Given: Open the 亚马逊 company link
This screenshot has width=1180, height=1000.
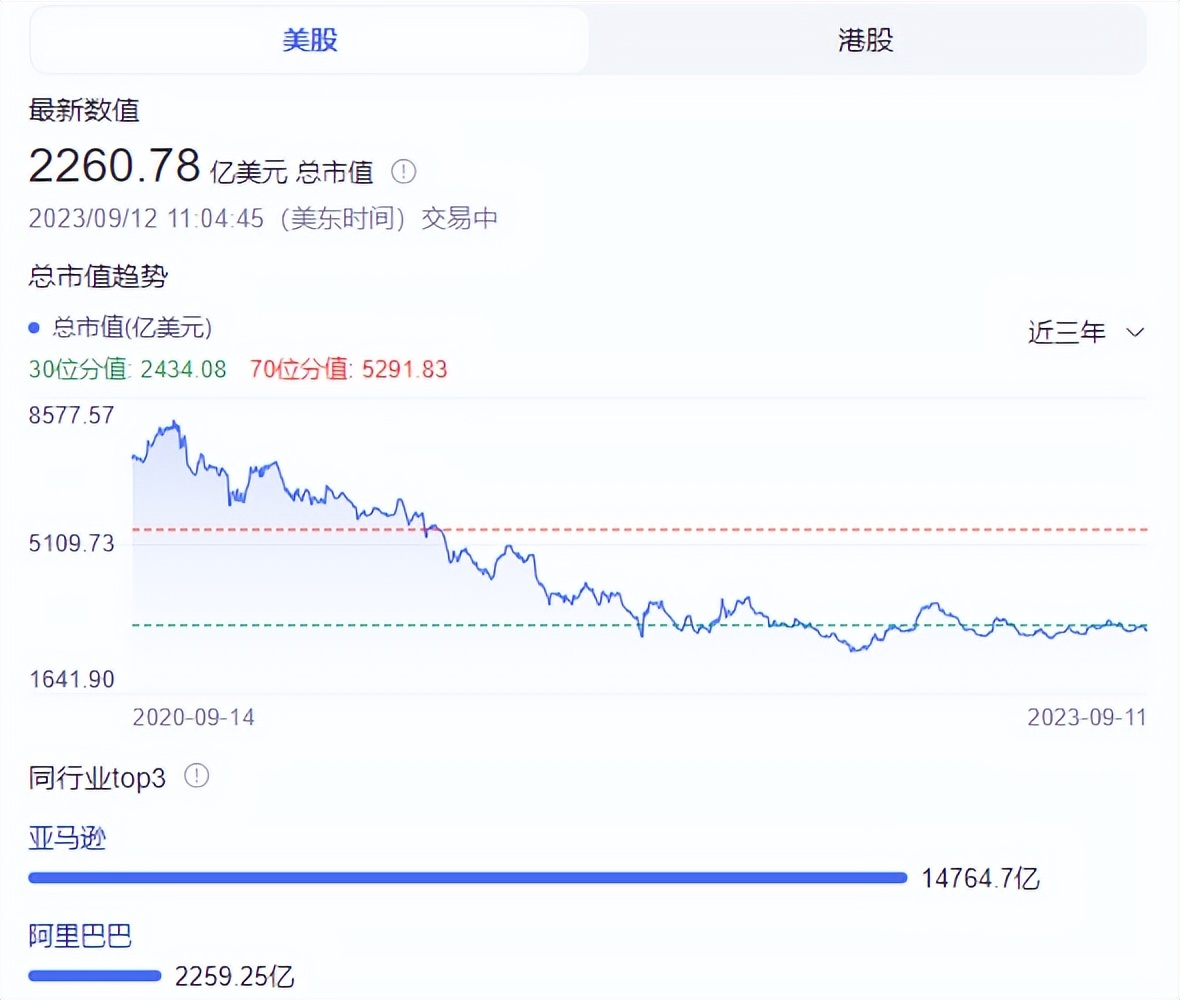Looking at the screenshot, I should [67, 838].
